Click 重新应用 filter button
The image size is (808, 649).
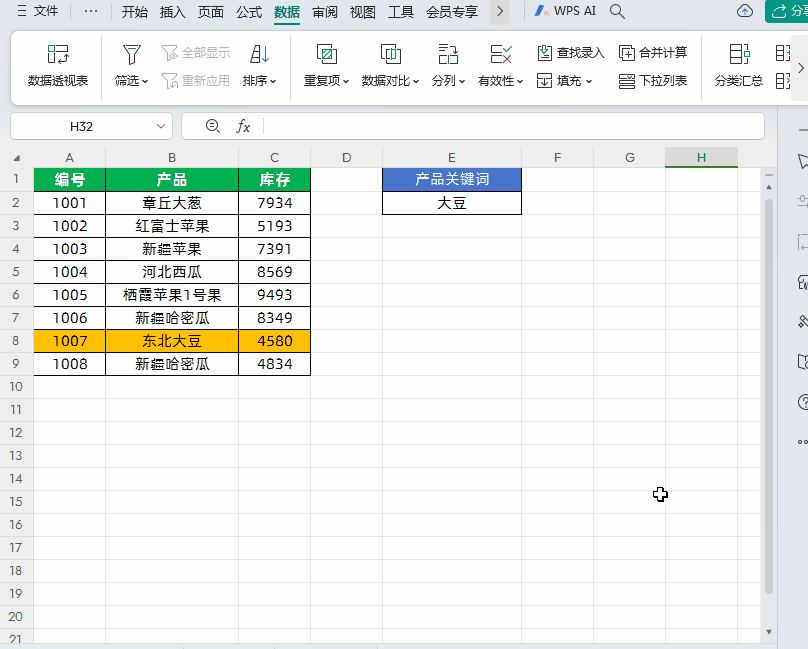coord(196,80)
